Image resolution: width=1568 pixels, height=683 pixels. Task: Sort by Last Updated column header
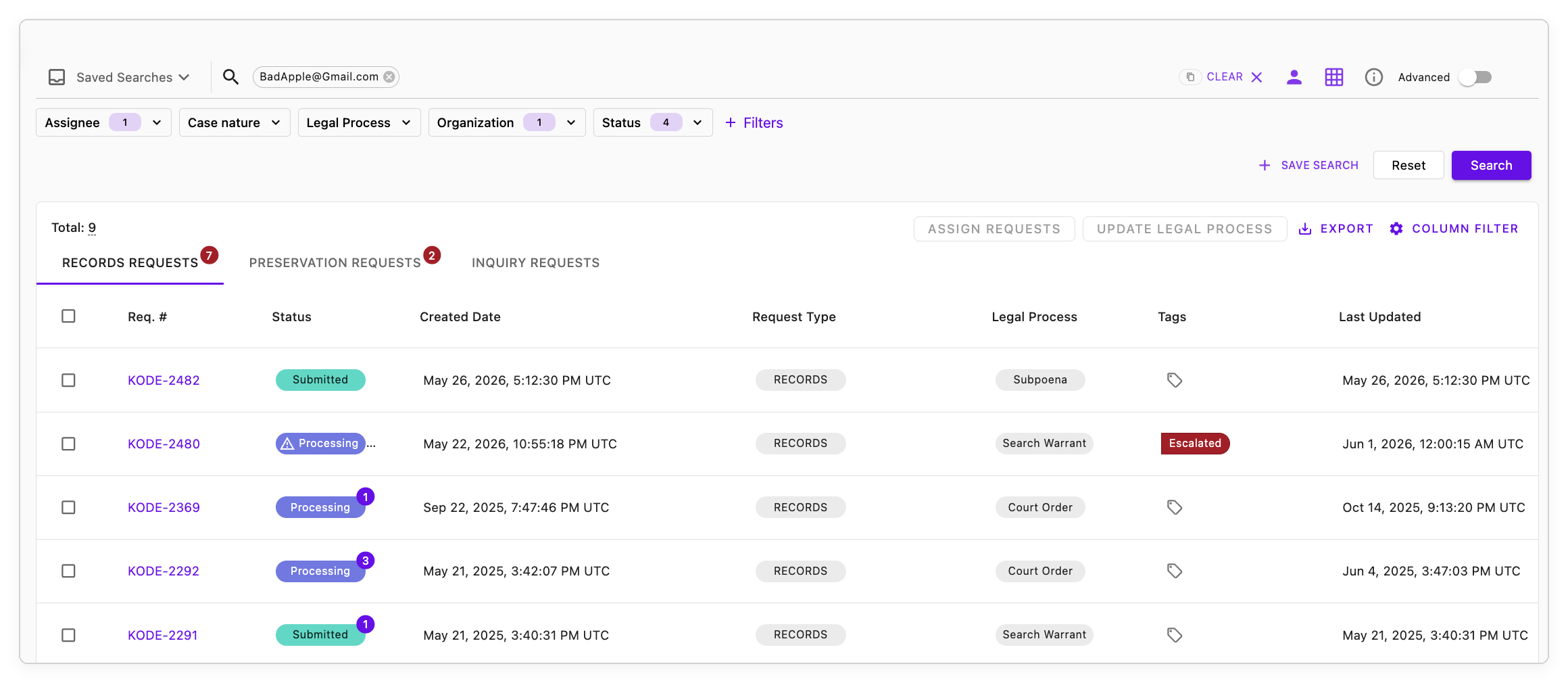tap(1379, 316)
